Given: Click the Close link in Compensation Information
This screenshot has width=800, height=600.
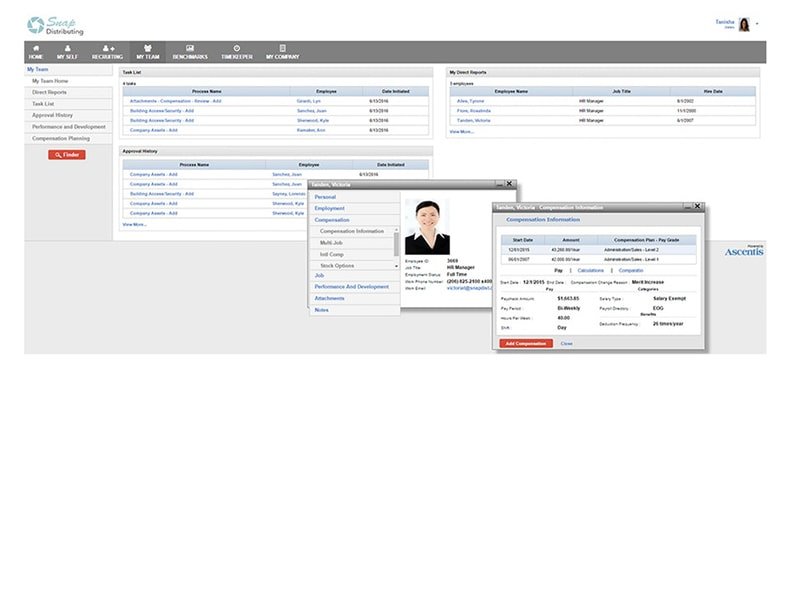Looking at the screenshot, I should coord(566,343).
